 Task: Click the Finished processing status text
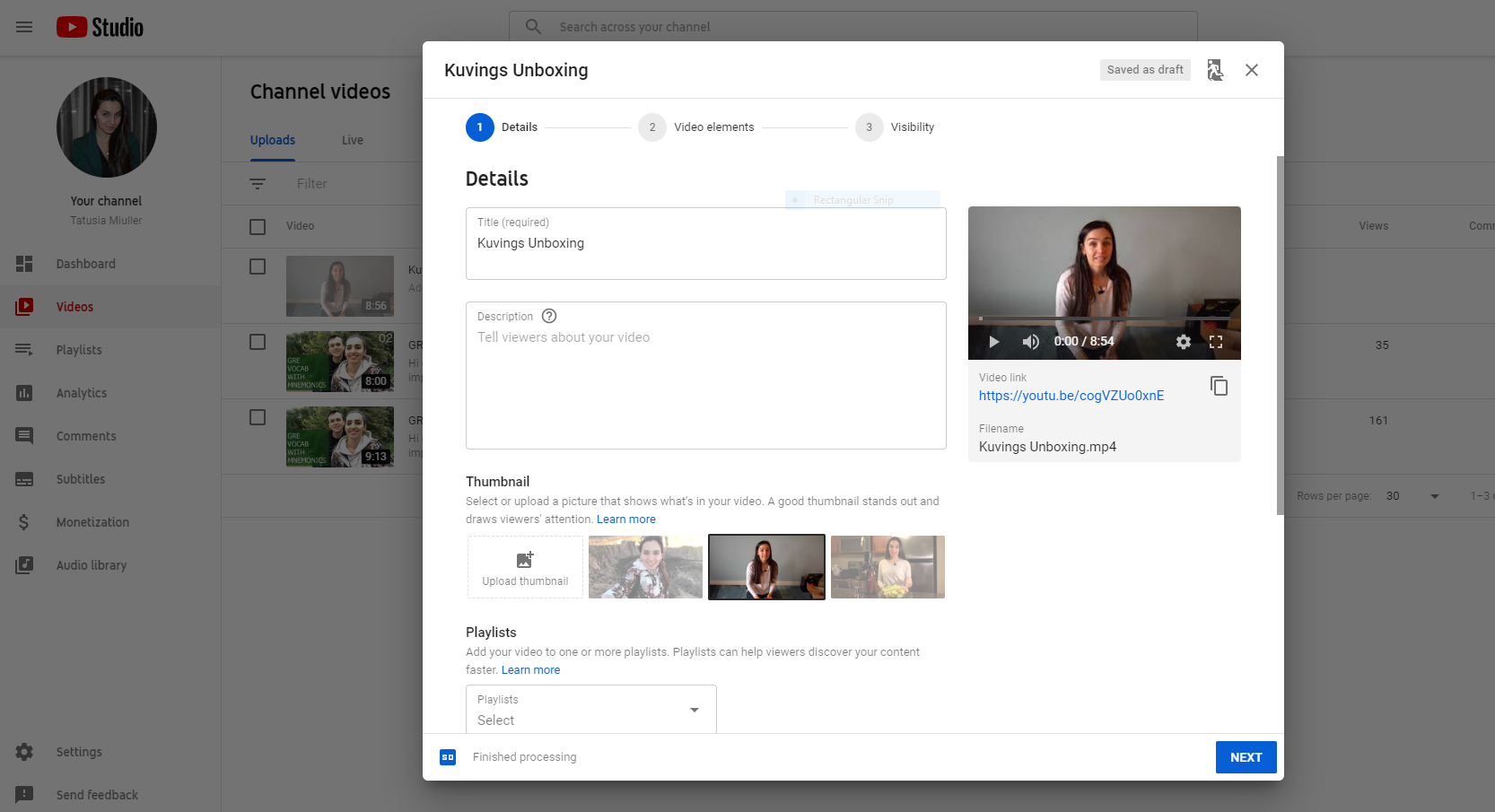point(525,757)
